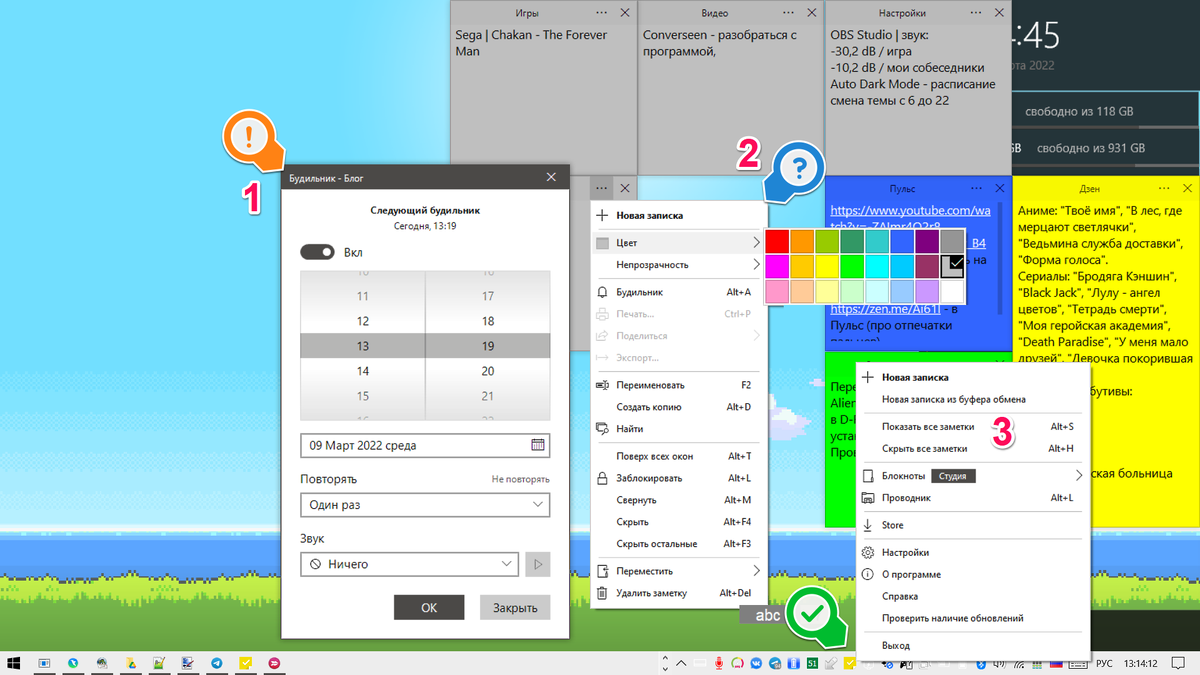Open the ellipsis menu of the Игры note
The image size is (1200, 675).
point(601,13)
